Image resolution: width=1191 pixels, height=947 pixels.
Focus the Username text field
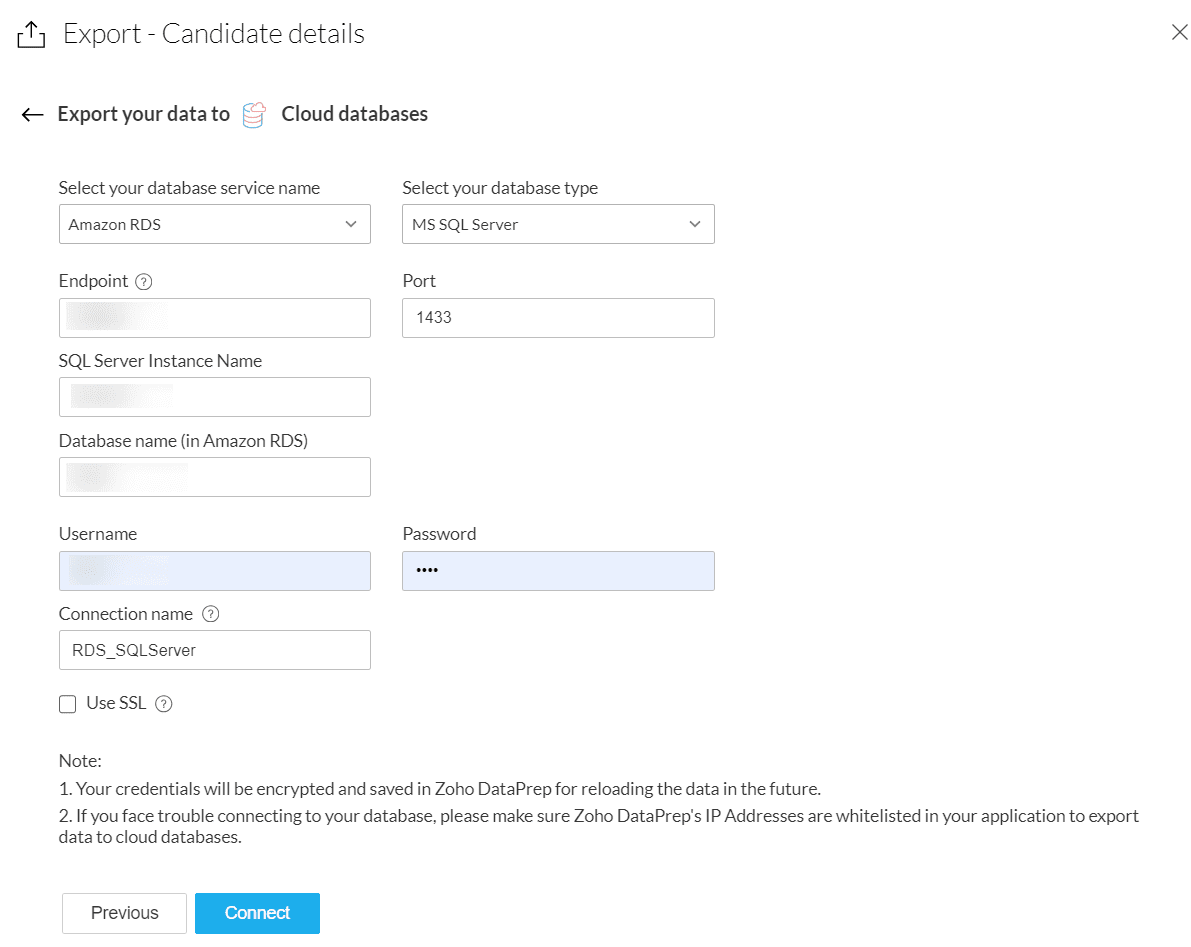pyautogui.click(x=214, y=571)
